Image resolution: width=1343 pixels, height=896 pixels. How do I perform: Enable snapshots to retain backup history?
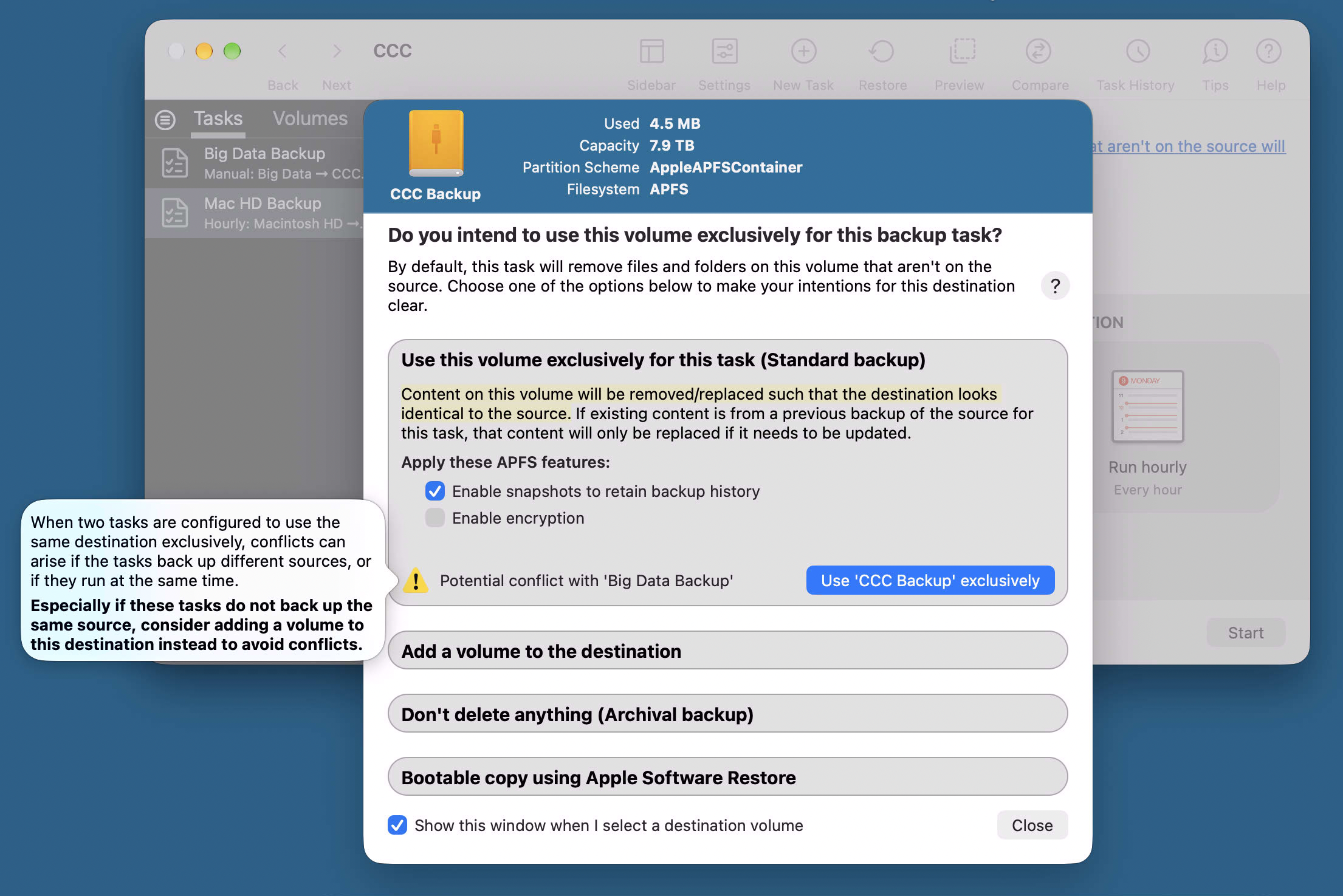(435, 491)
